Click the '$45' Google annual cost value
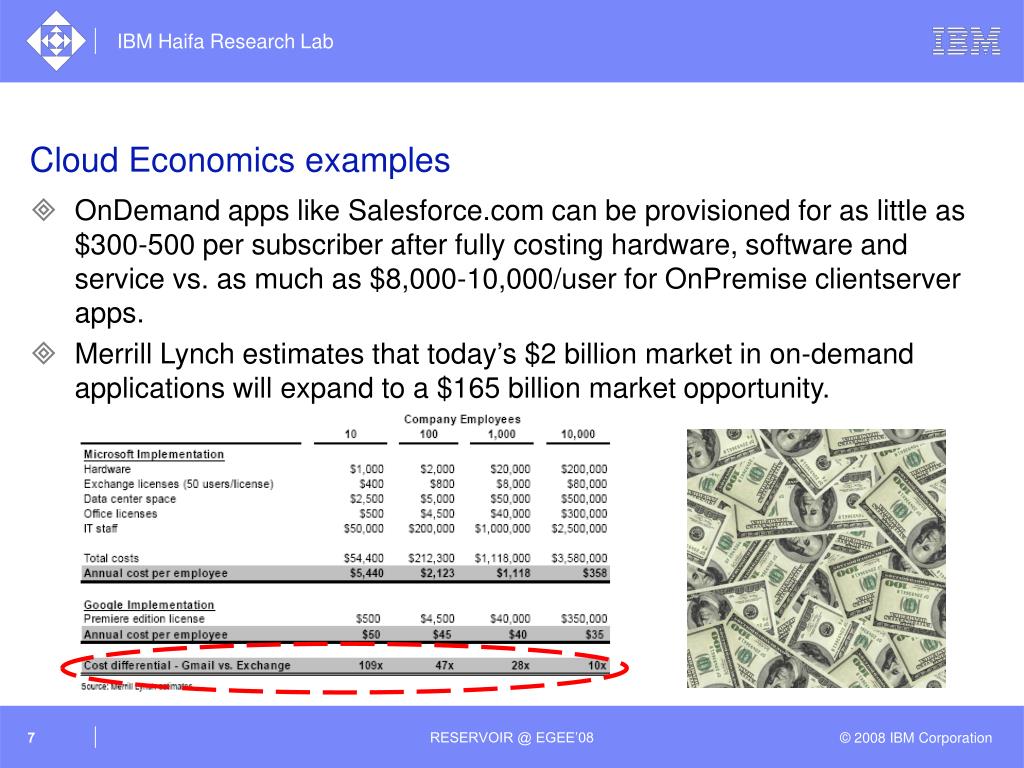 (442, 634)
